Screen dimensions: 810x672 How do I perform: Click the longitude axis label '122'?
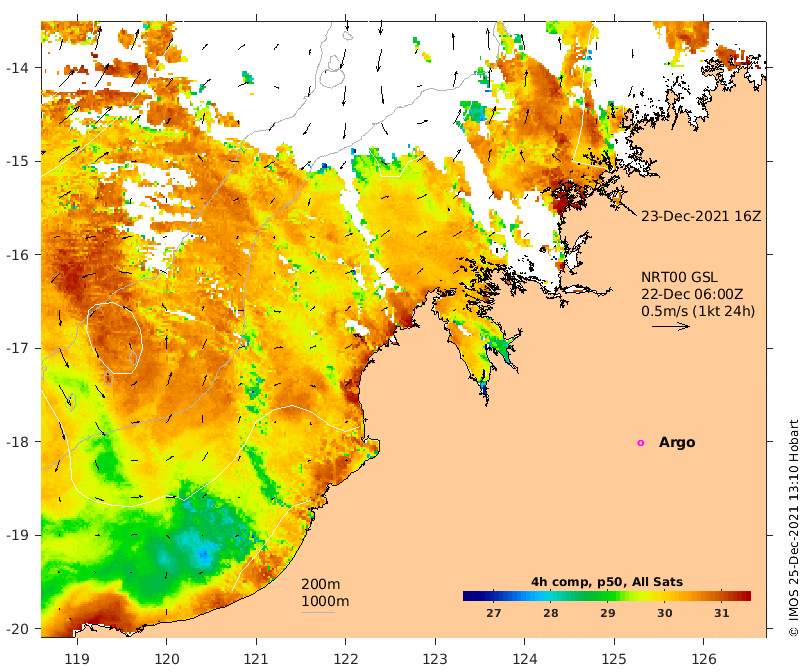click(x=346, y=659)
